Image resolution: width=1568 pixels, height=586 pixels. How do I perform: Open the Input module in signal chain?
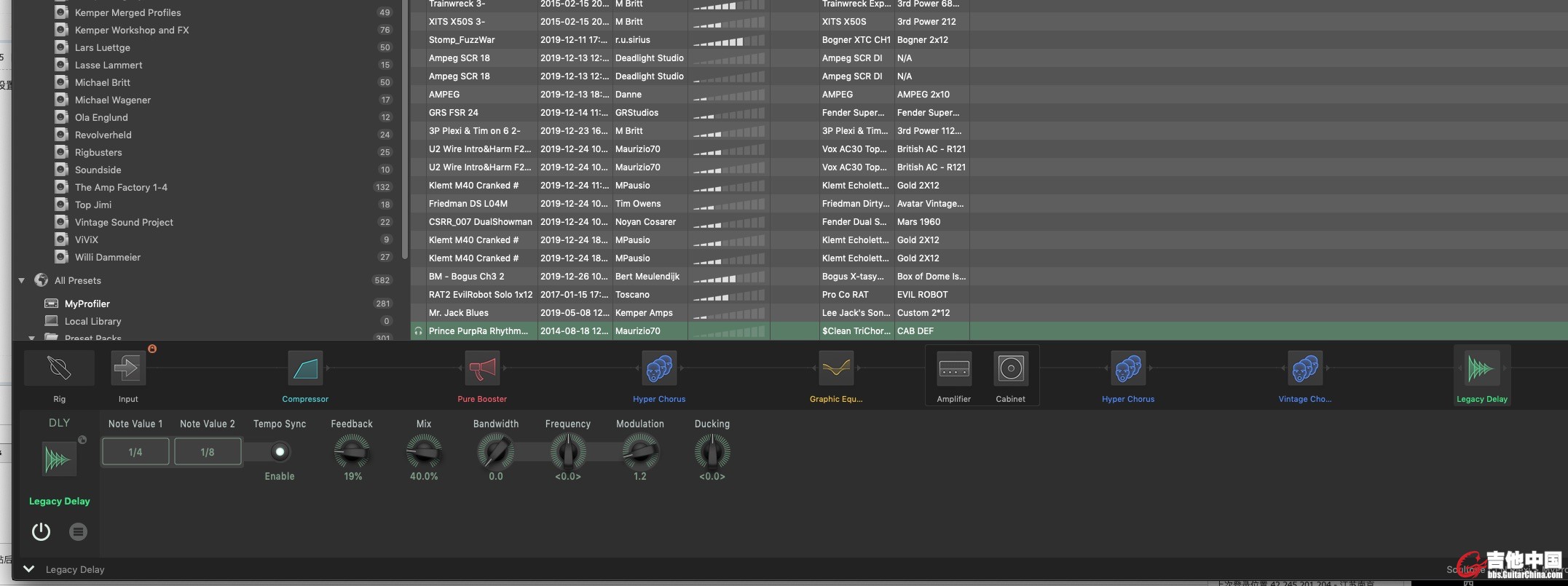[127, 368]
